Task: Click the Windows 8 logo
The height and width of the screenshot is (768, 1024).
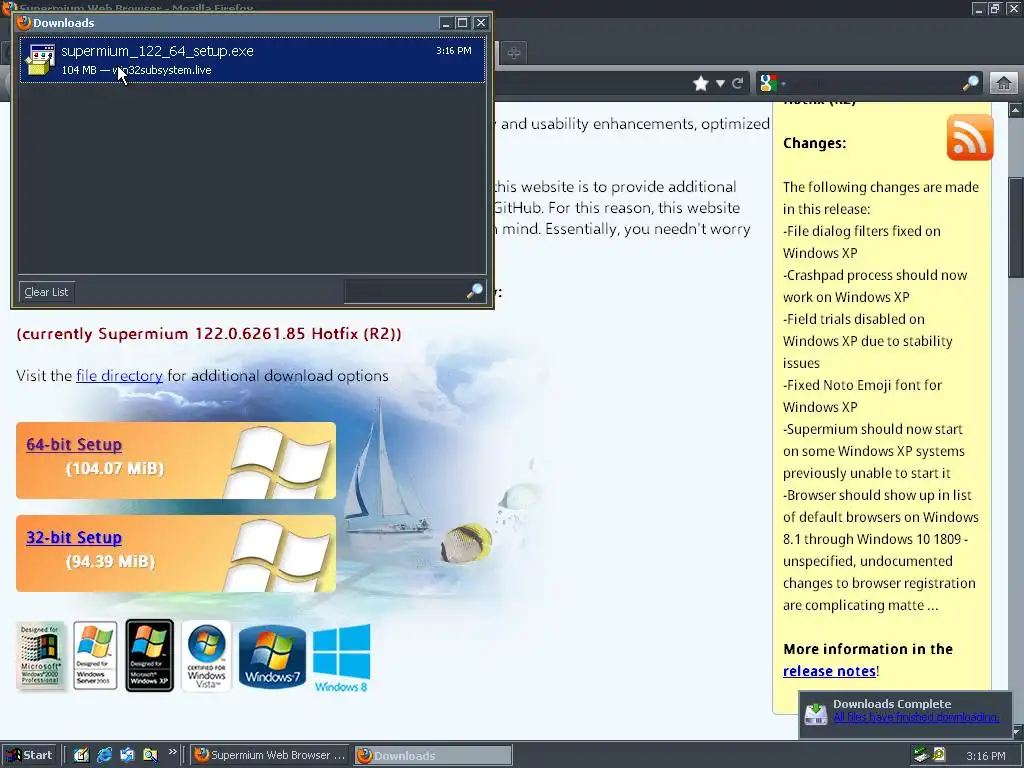Action: pos(342,658)
